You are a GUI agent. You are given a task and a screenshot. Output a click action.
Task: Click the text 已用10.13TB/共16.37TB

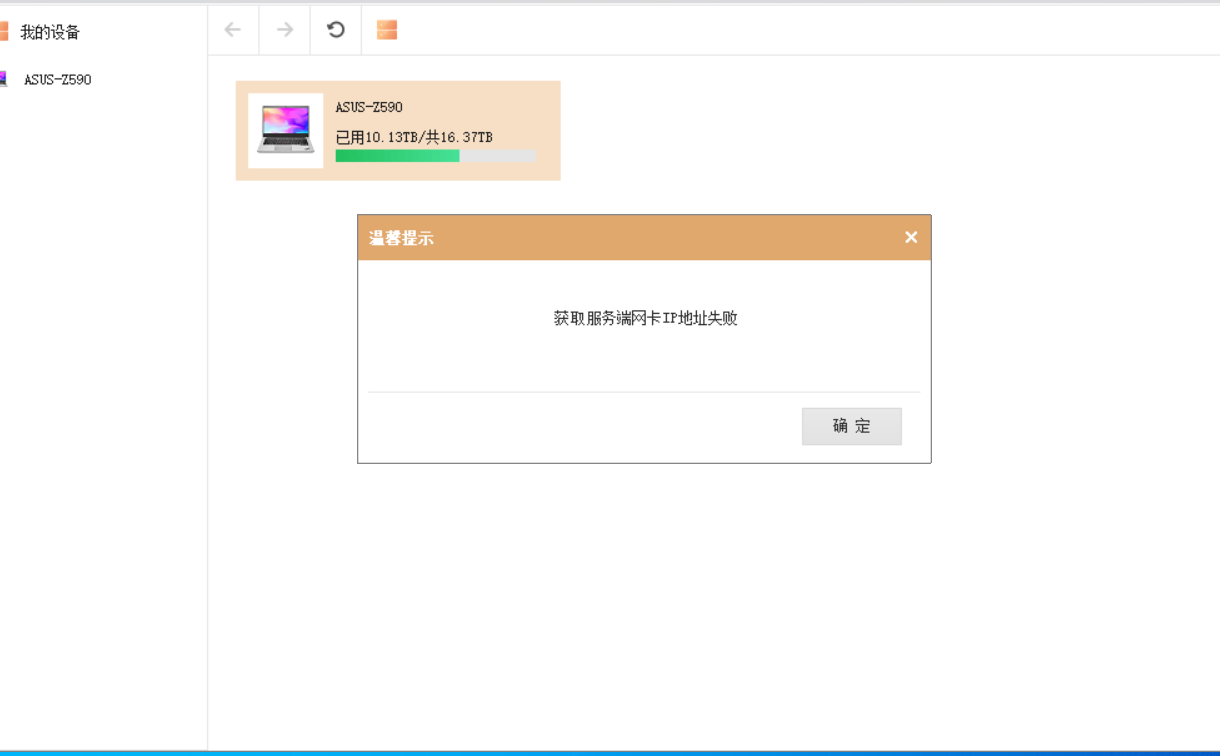click(414, 137)
